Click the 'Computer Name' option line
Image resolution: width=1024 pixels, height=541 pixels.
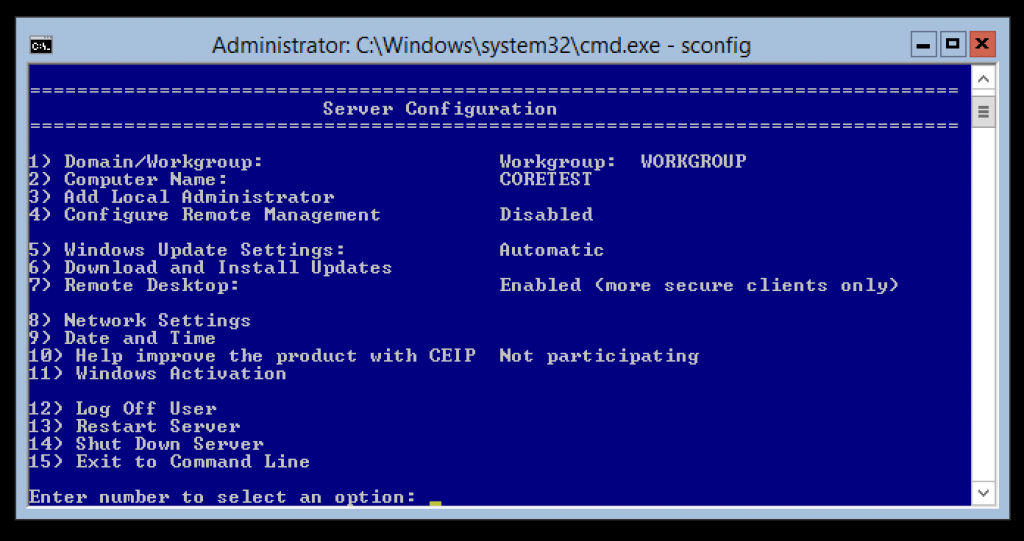[311, 179]
